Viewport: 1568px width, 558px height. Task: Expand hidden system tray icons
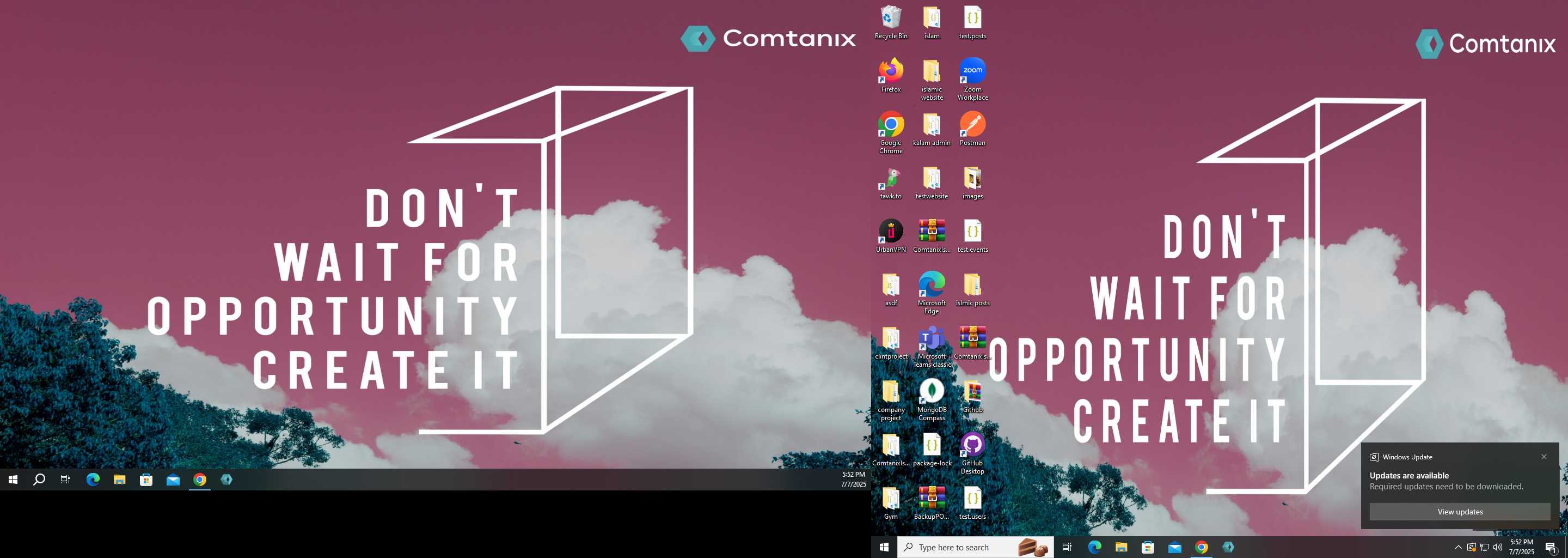(1458, 547)
